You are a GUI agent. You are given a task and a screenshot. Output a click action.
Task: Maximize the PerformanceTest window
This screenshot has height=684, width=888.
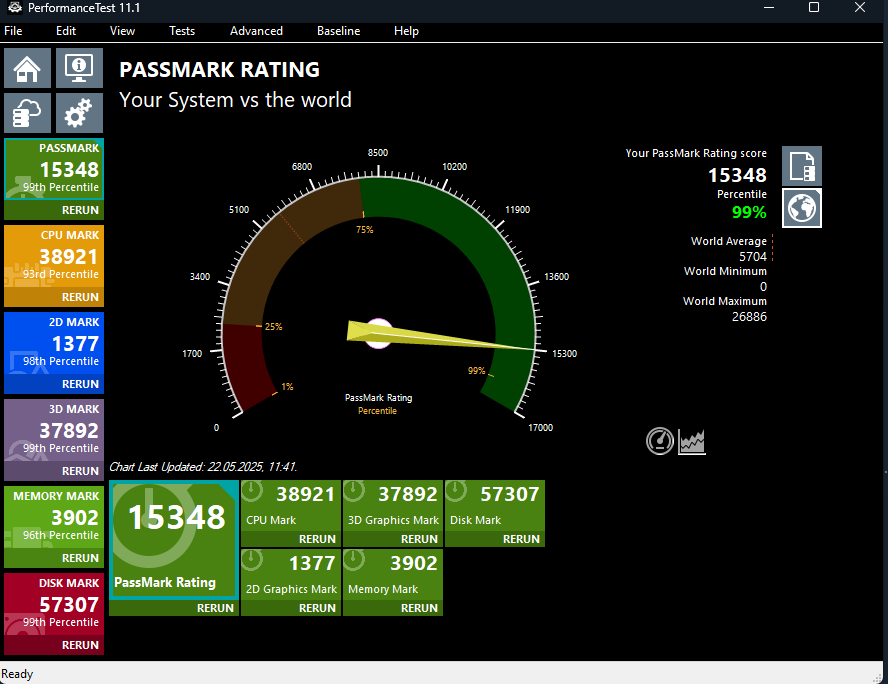[814, 7]
